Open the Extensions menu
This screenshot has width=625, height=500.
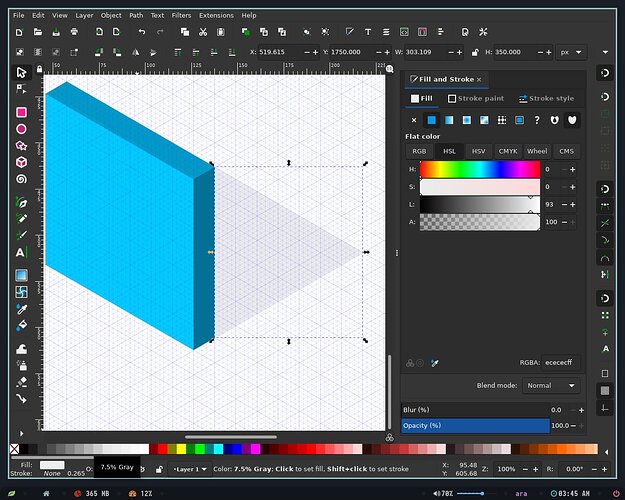tap(216, 15)
